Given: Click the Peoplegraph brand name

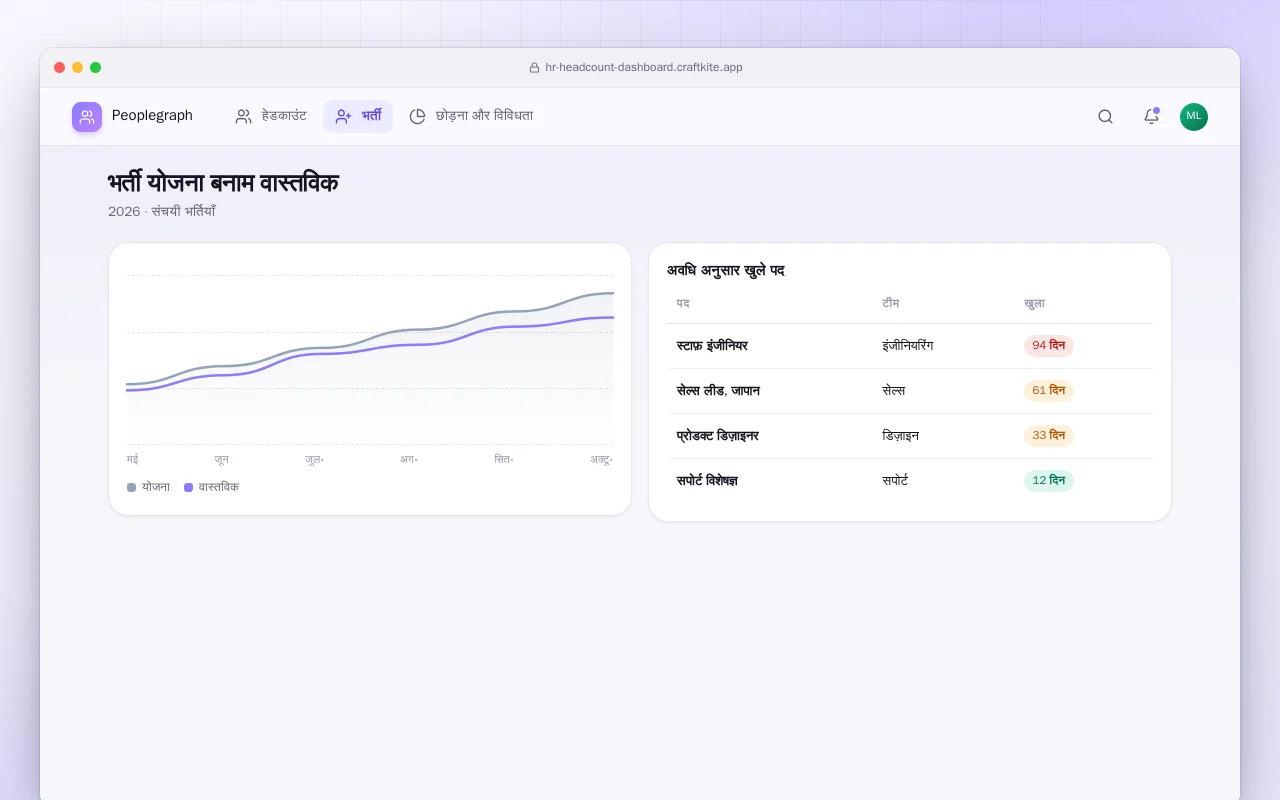Looking at the screenshot, I should pos(152,116).
